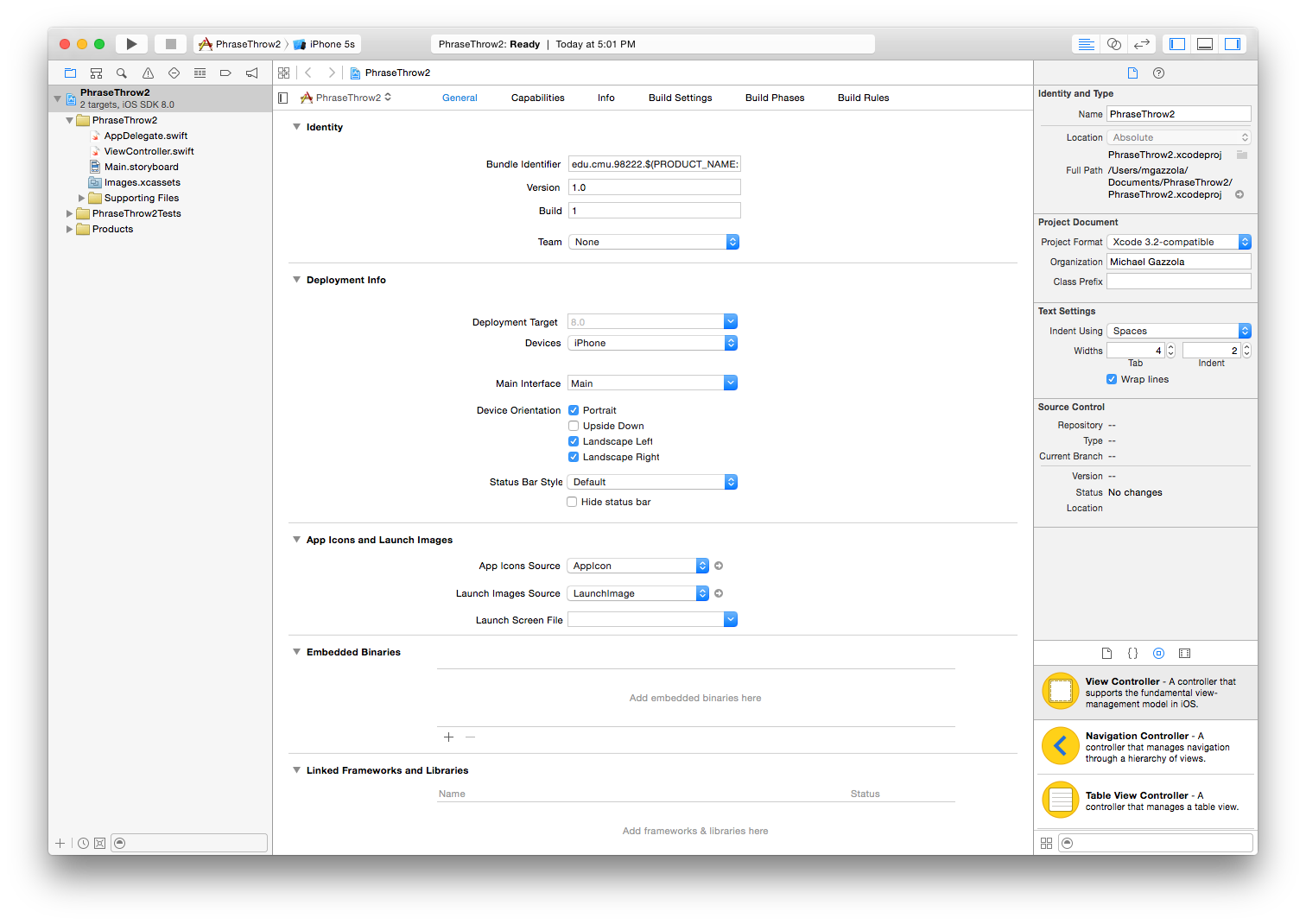The width and height of the screenshot is (1306, 924).
Task: Reveal the project file in Finder arrow
Action: point(1239,194)
